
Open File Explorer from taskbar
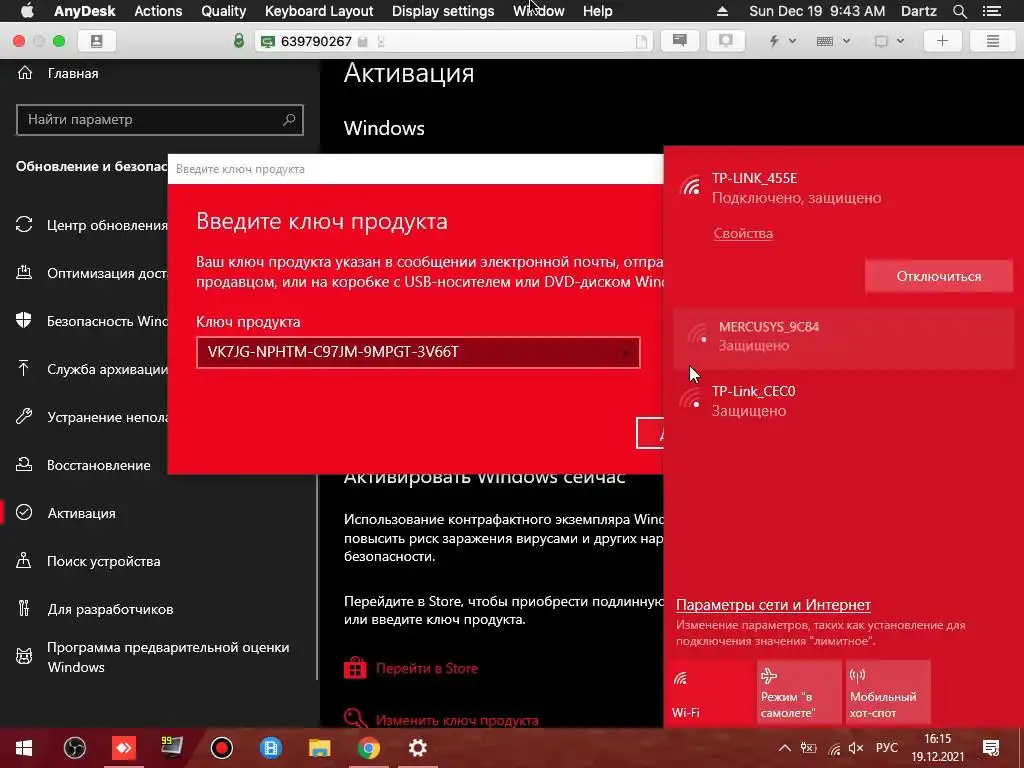pos(319,748)
